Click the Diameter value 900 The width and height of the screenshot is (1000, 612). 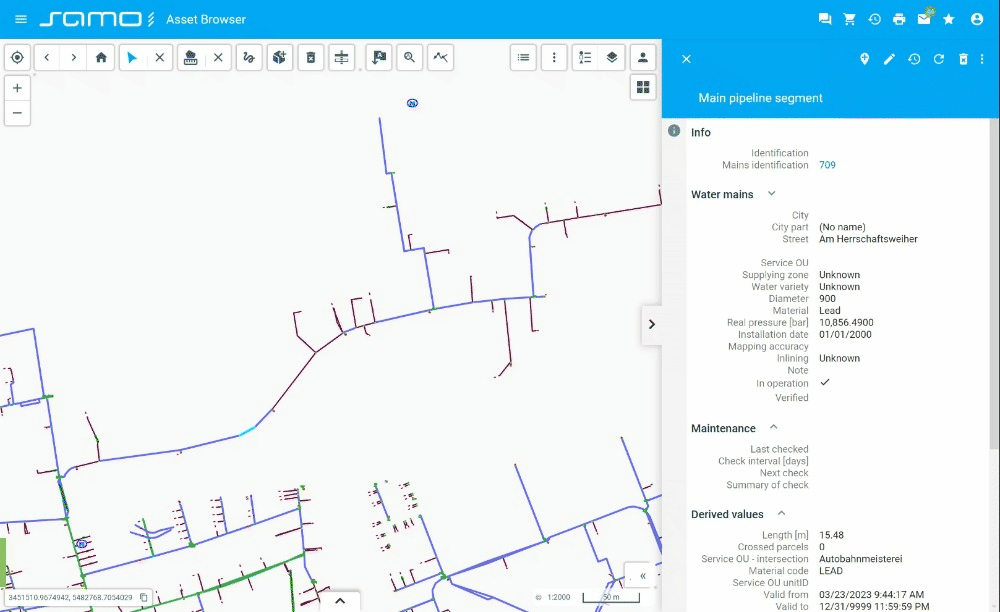(827, 298)
